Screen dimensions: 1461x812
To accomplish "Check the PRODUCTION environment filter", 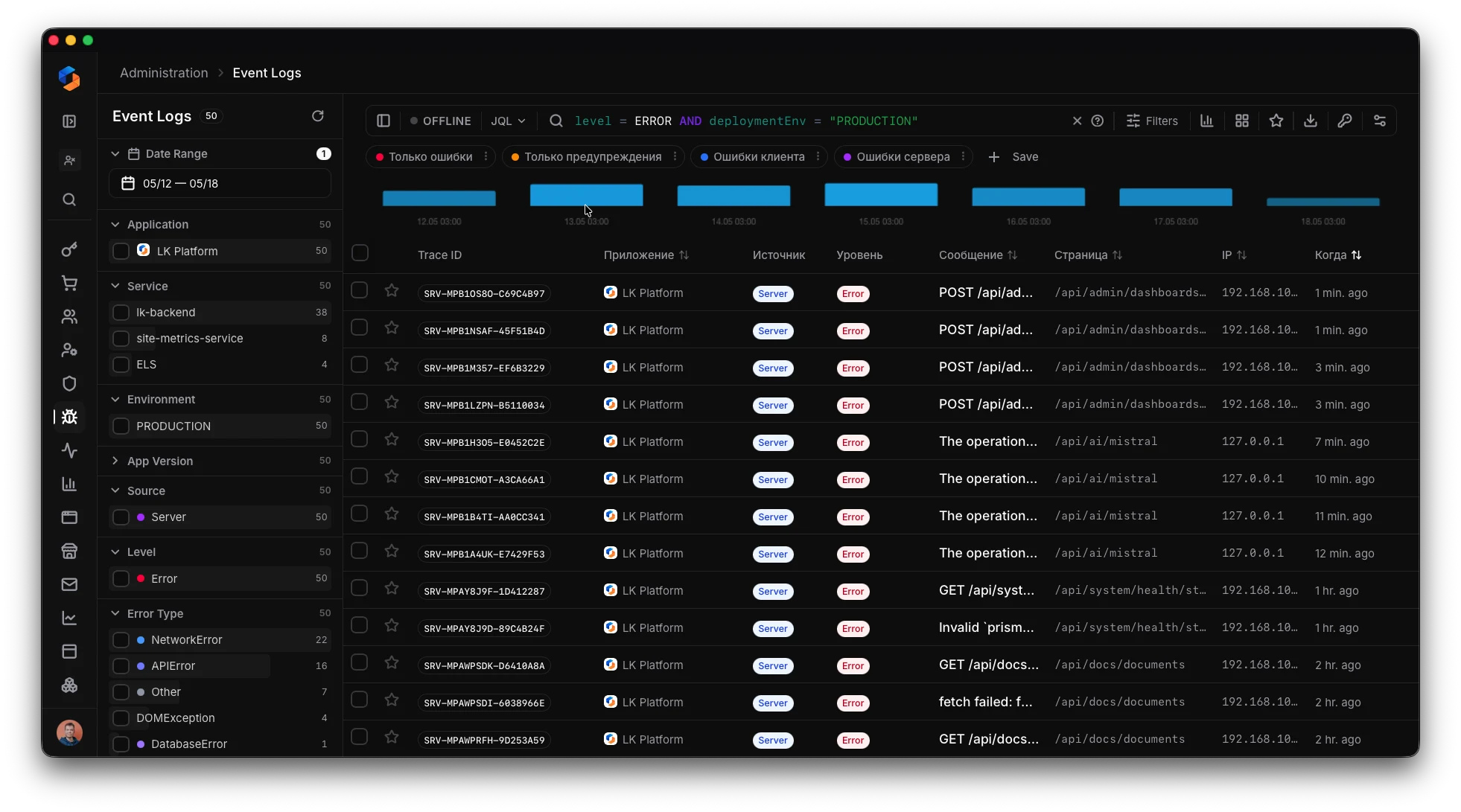I will (121, 426).
